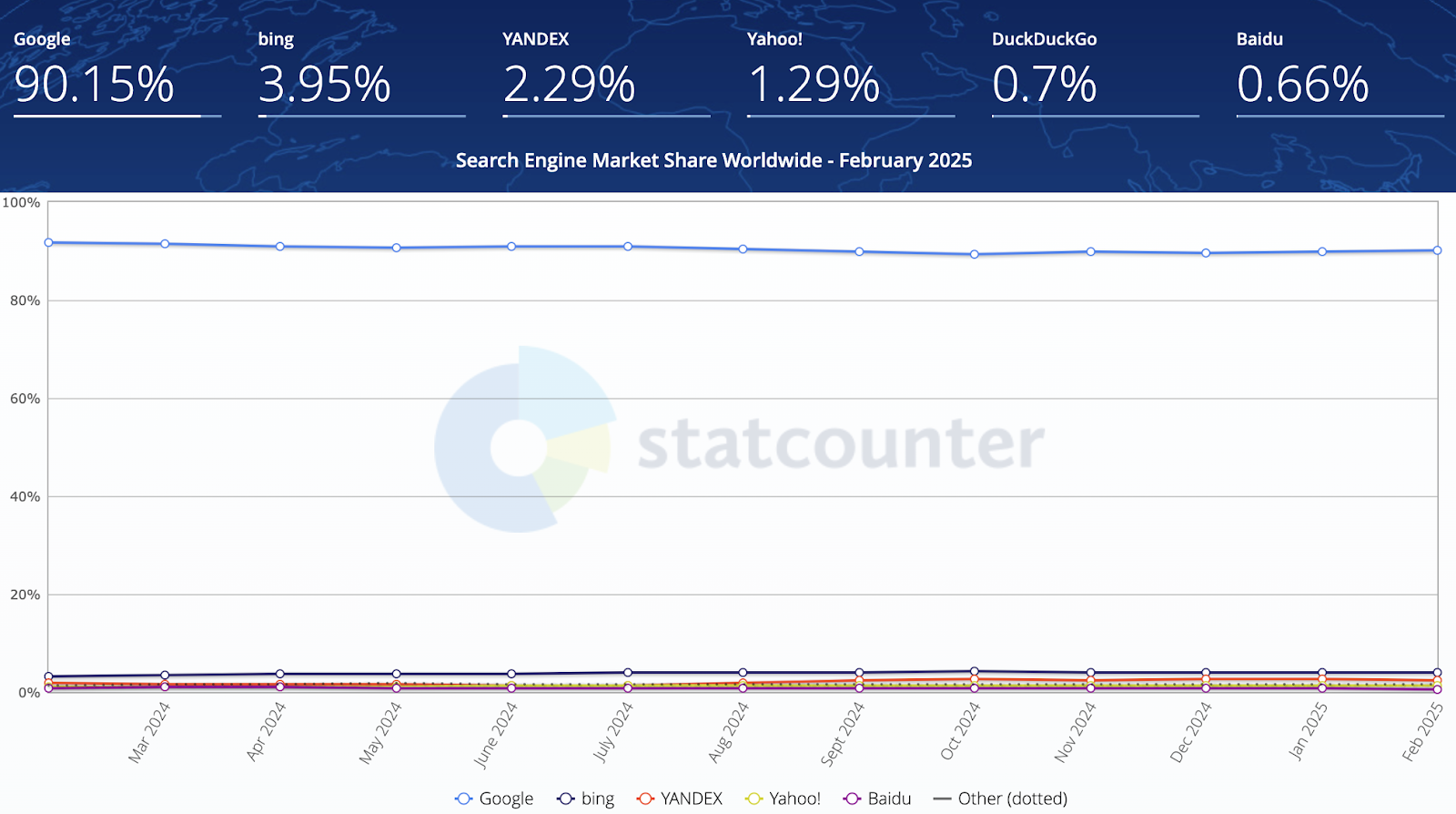Click the Yahoo! 1.29% stat header
Screen dimensions: 1456x814
click(x=851, y=73)
